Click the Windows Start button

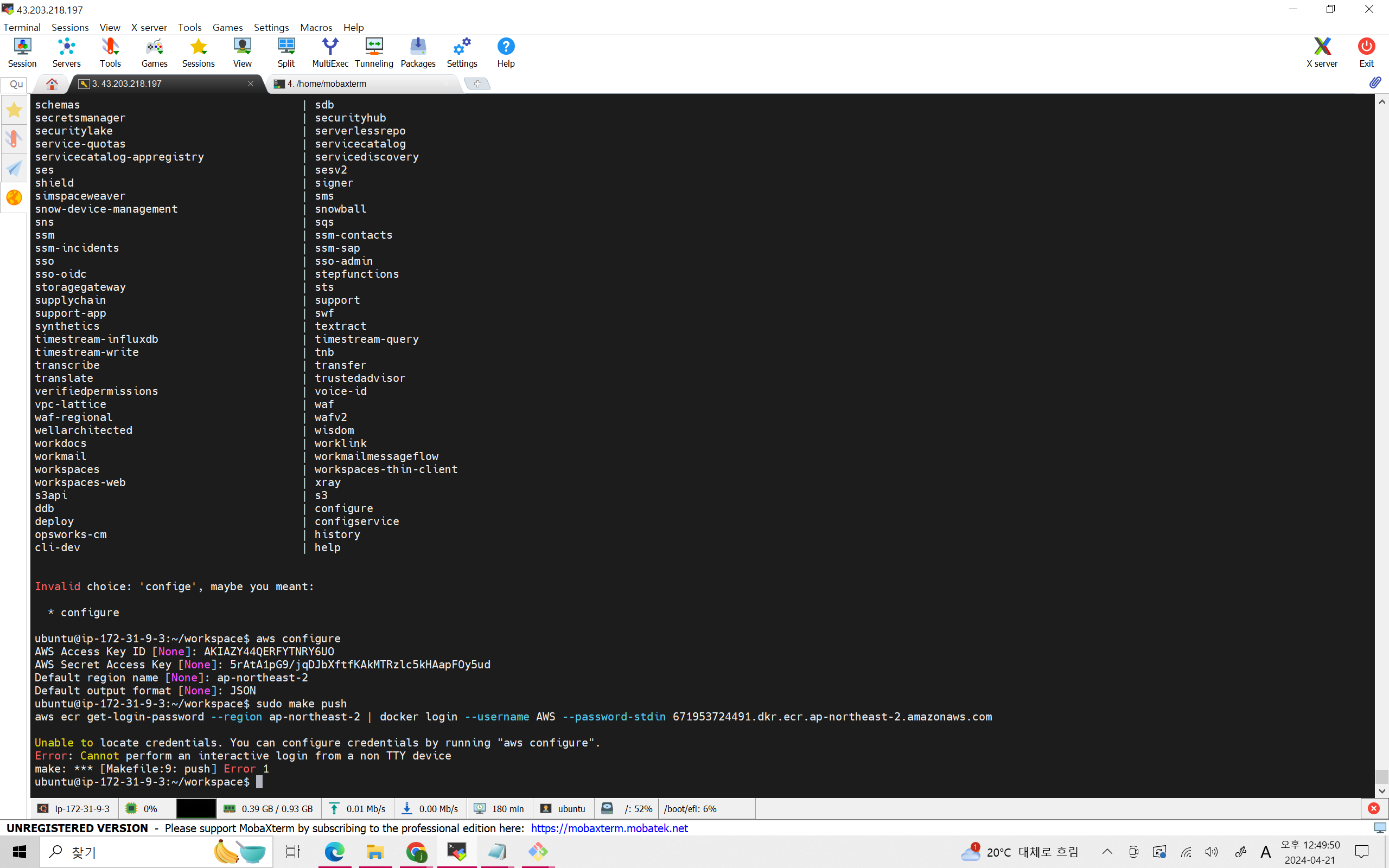[20, 852]
